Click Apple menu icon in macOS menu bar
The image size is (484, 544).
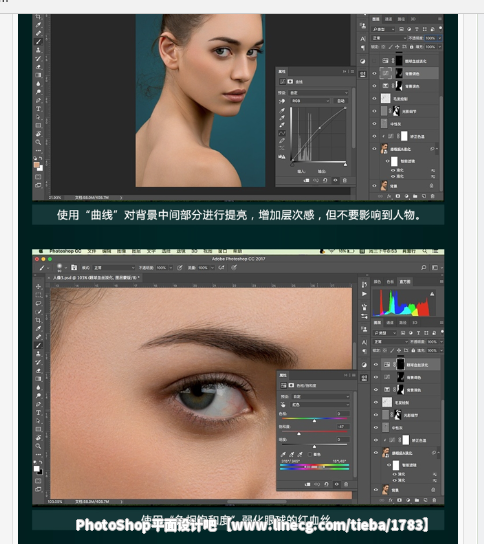point(41,251)
